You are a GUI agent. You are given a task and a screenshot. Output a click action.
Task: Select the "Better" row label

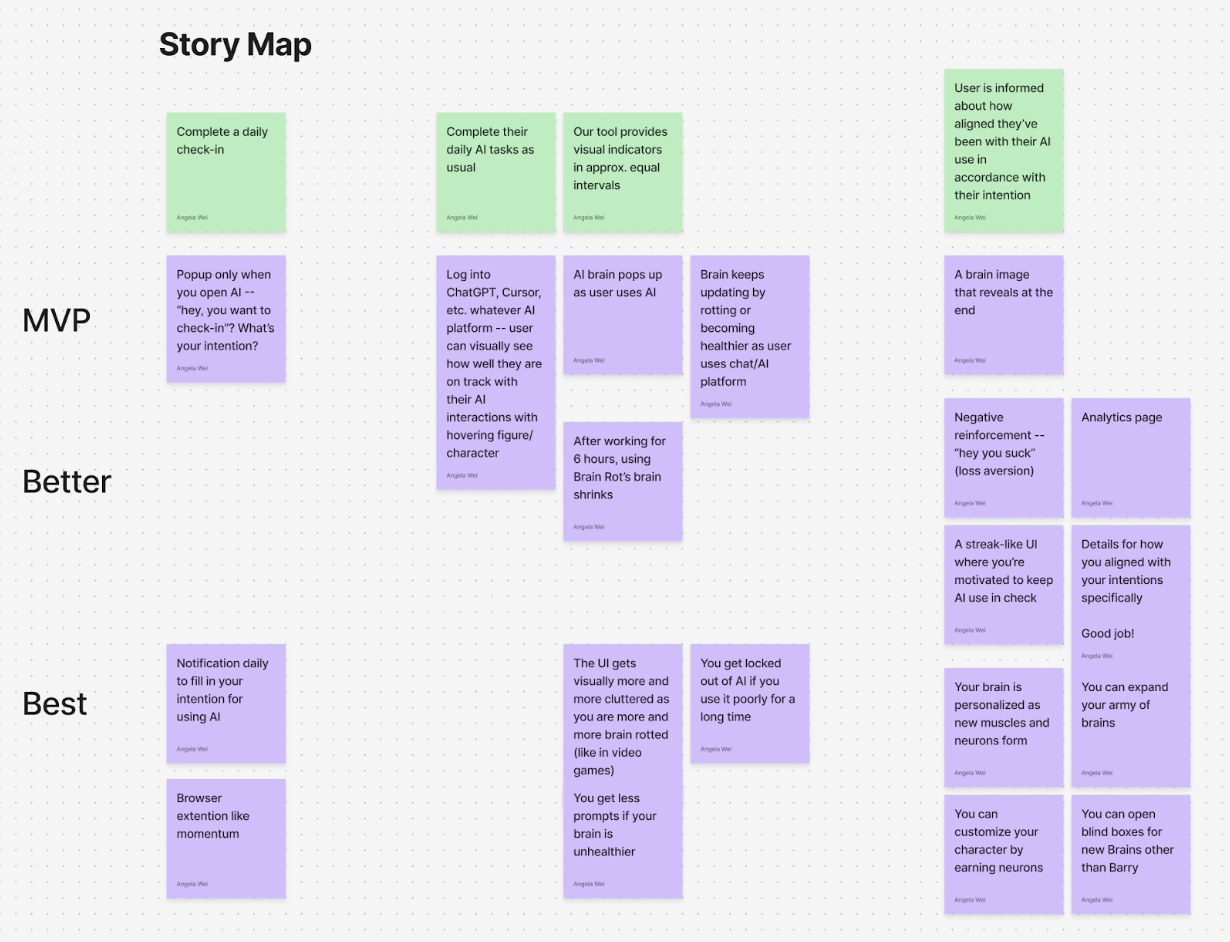pos(67,481)
